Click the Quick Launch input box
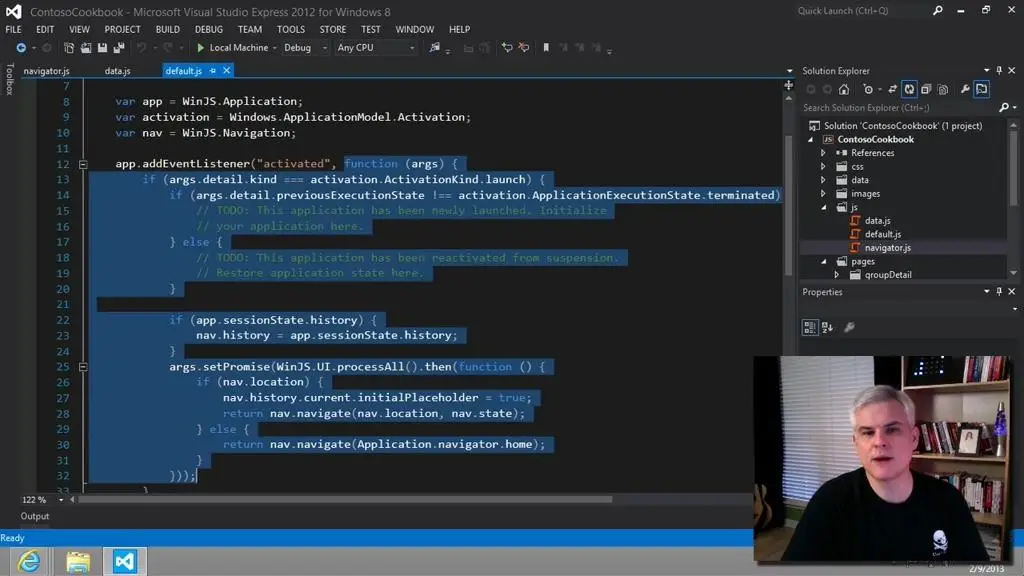 pyautogui.click(x=861, y=10)
